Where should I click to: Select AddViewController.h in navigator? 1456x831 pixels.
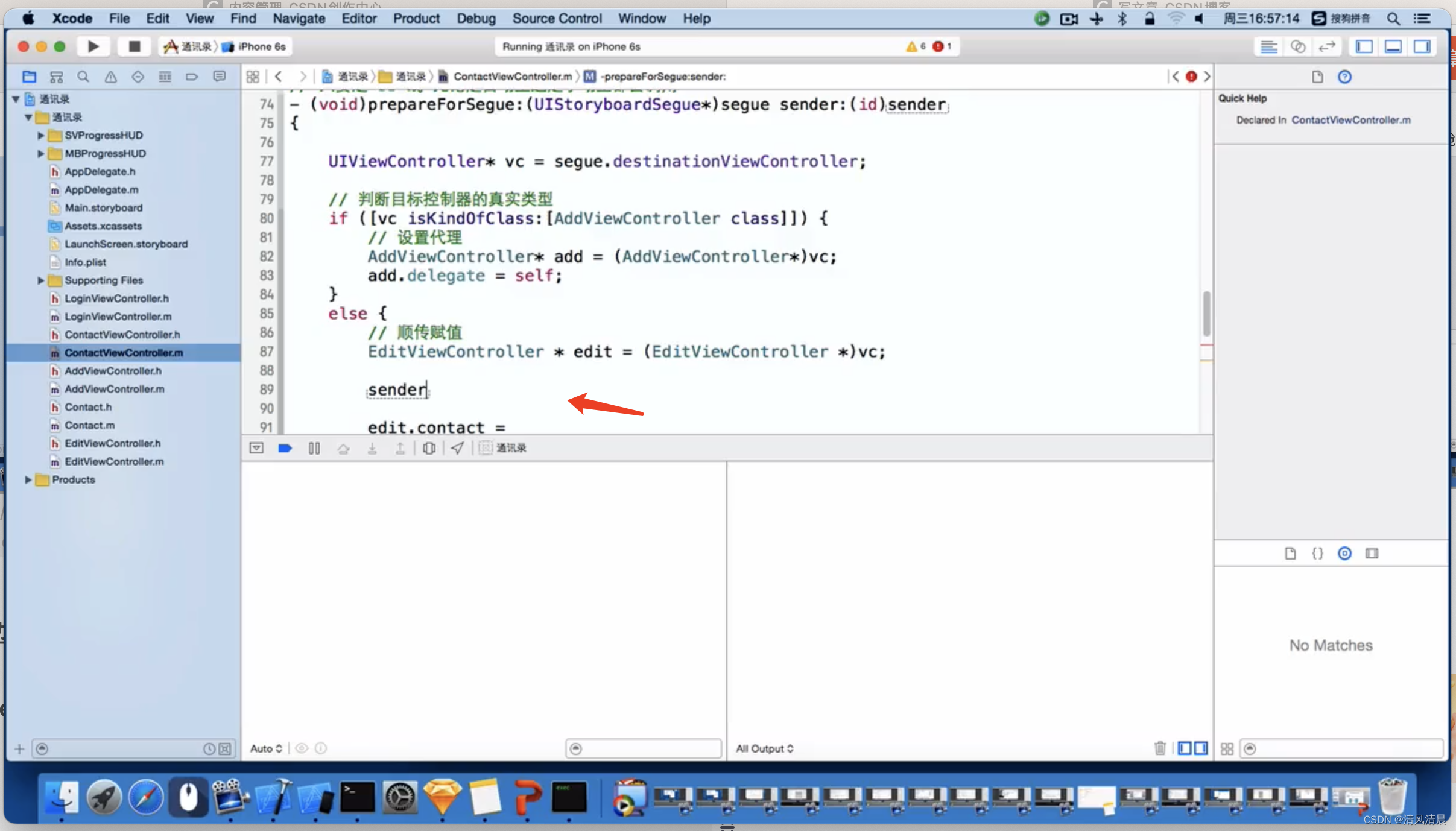(x=113, y=371)
